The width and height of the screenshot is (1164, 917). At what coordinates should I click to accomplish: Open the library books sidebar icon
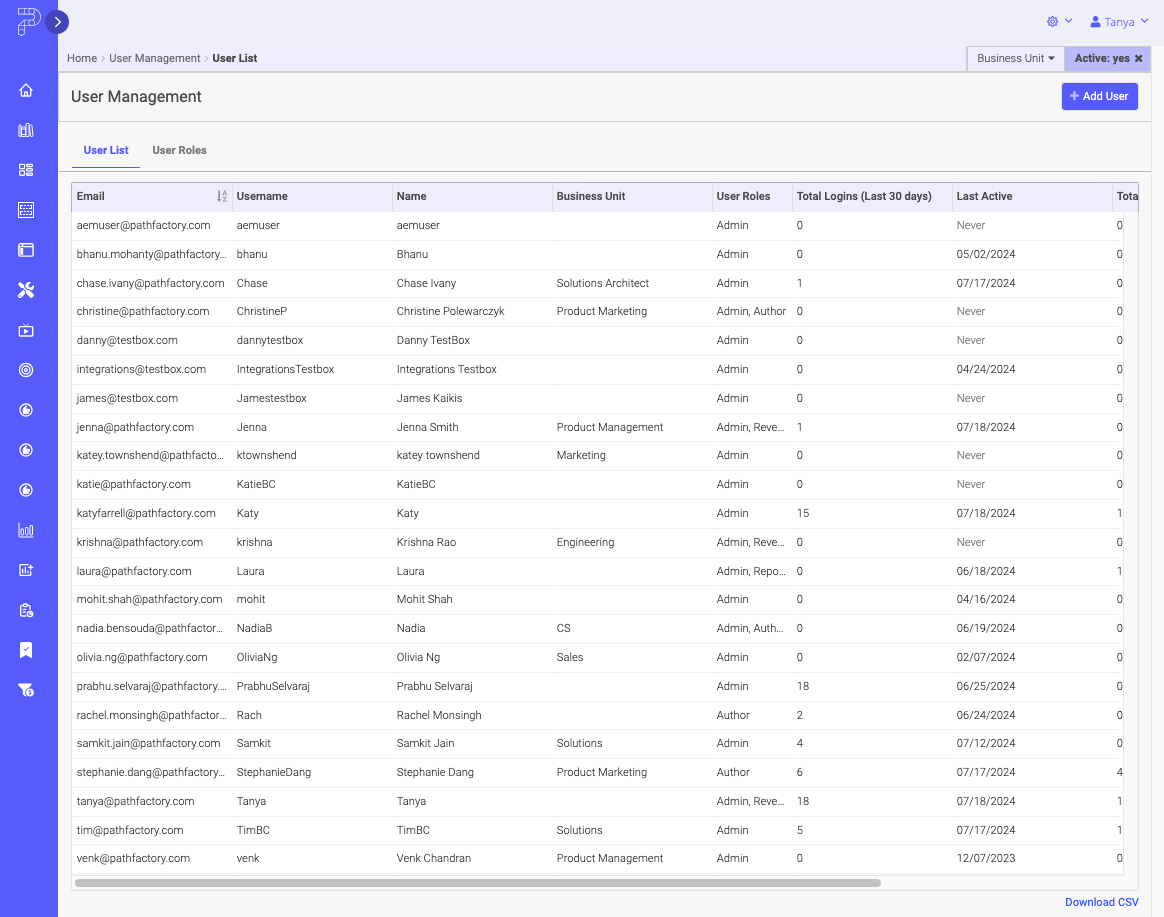(x=26, y=131)
